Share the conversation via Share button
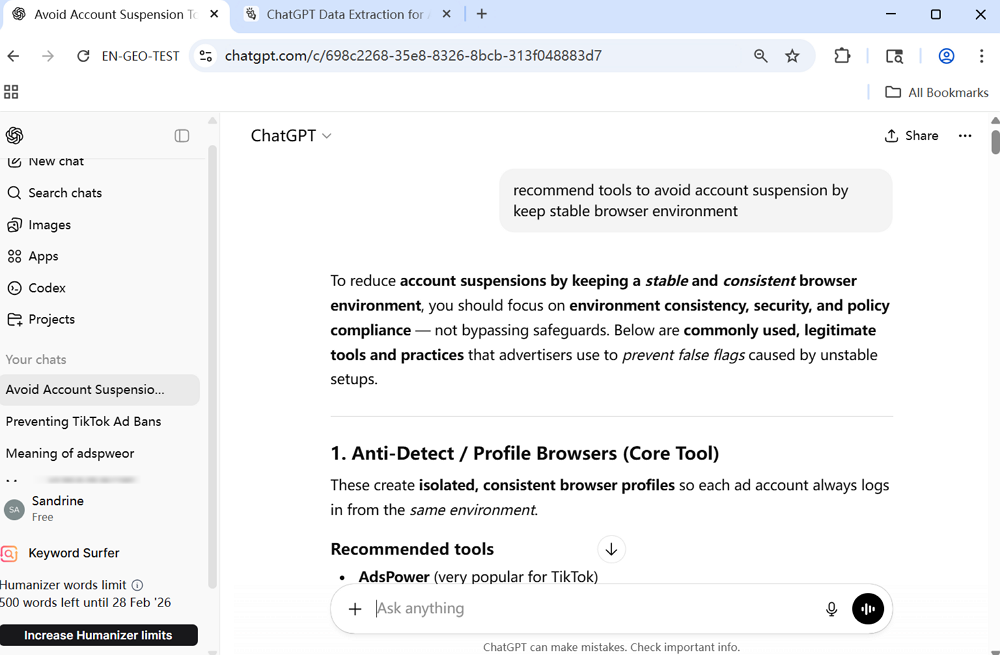 point(910,135)
